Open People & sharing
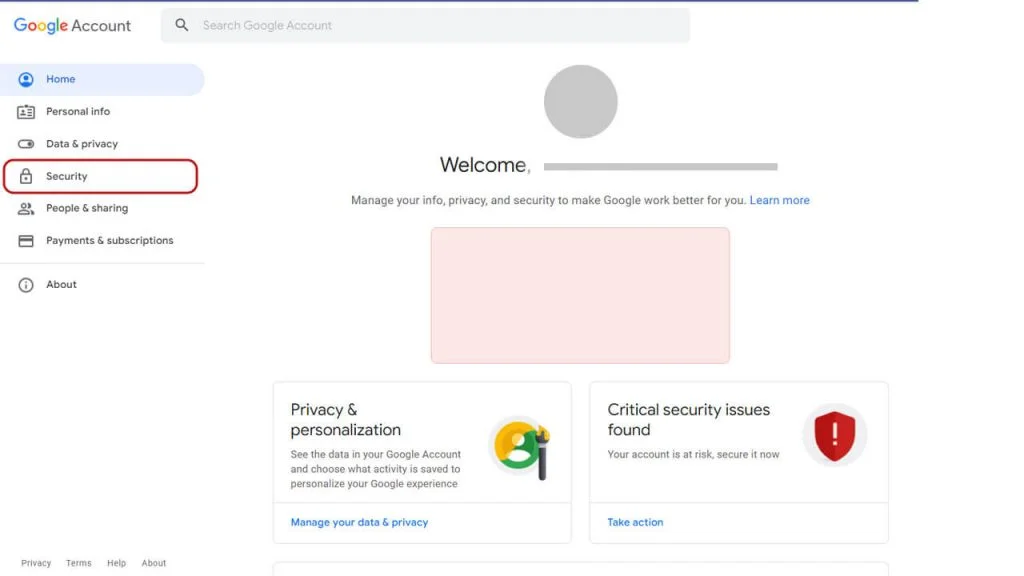Screen dimensions: 1024x576 [102, 208]
